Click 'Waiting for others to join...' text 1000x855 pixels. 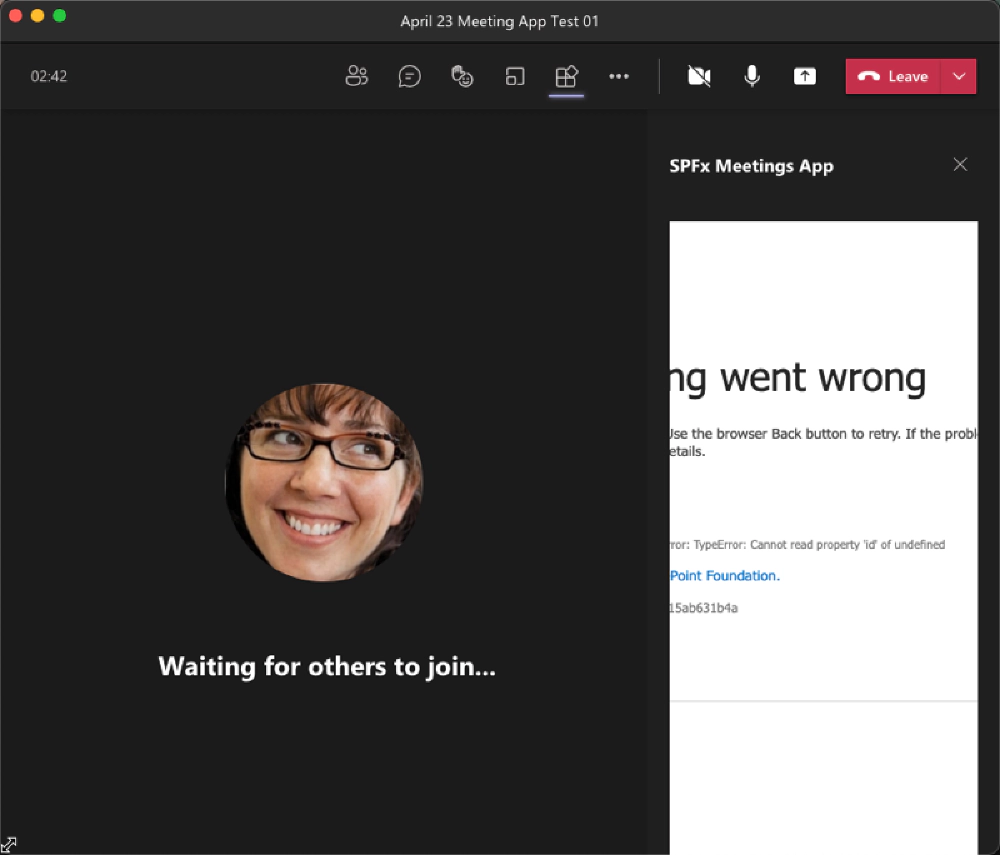(327, 667)
